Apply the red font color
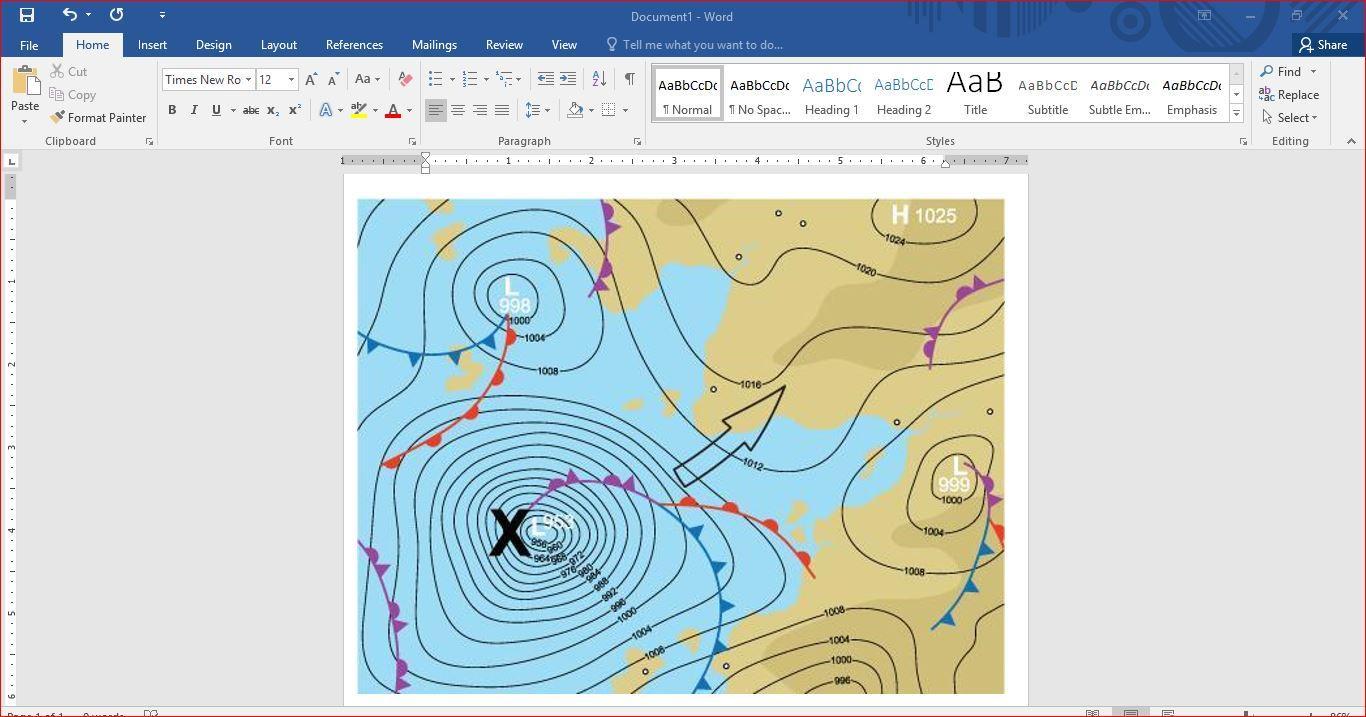This screenshot has height=717, width=1366. (393, 110)
